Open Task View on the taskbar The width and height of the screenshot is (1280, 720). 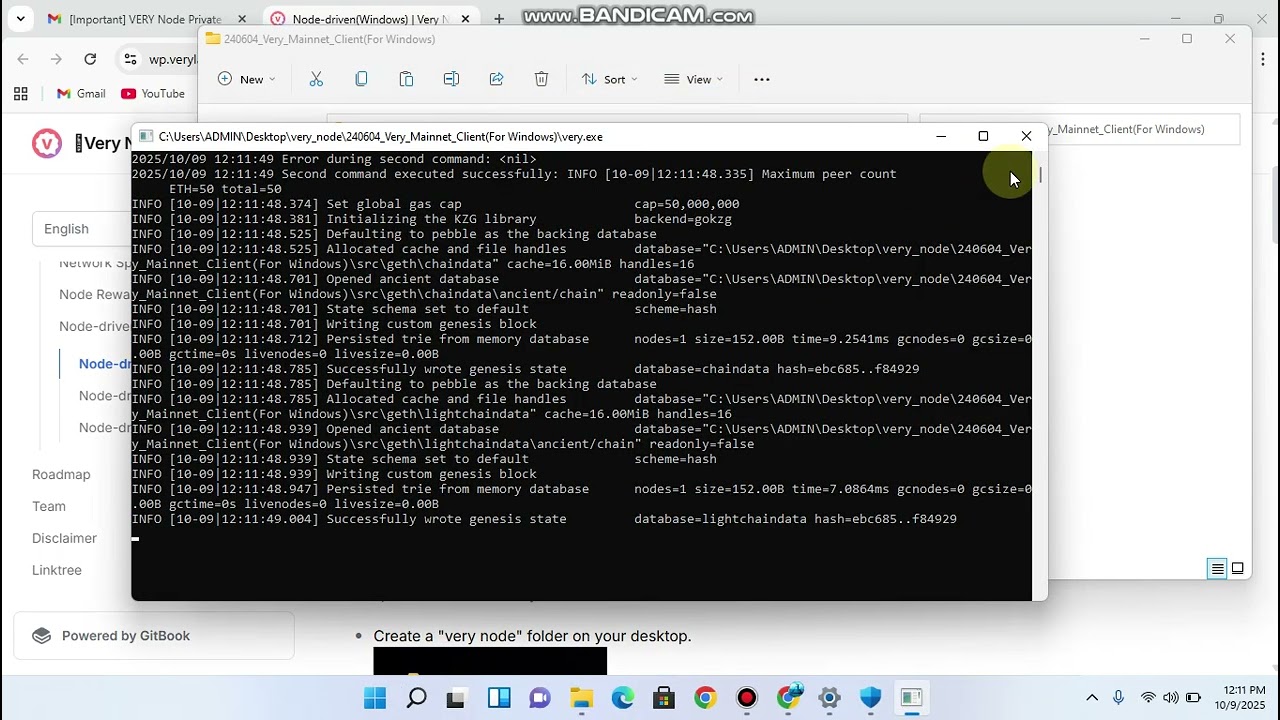(x=457, y=698)
